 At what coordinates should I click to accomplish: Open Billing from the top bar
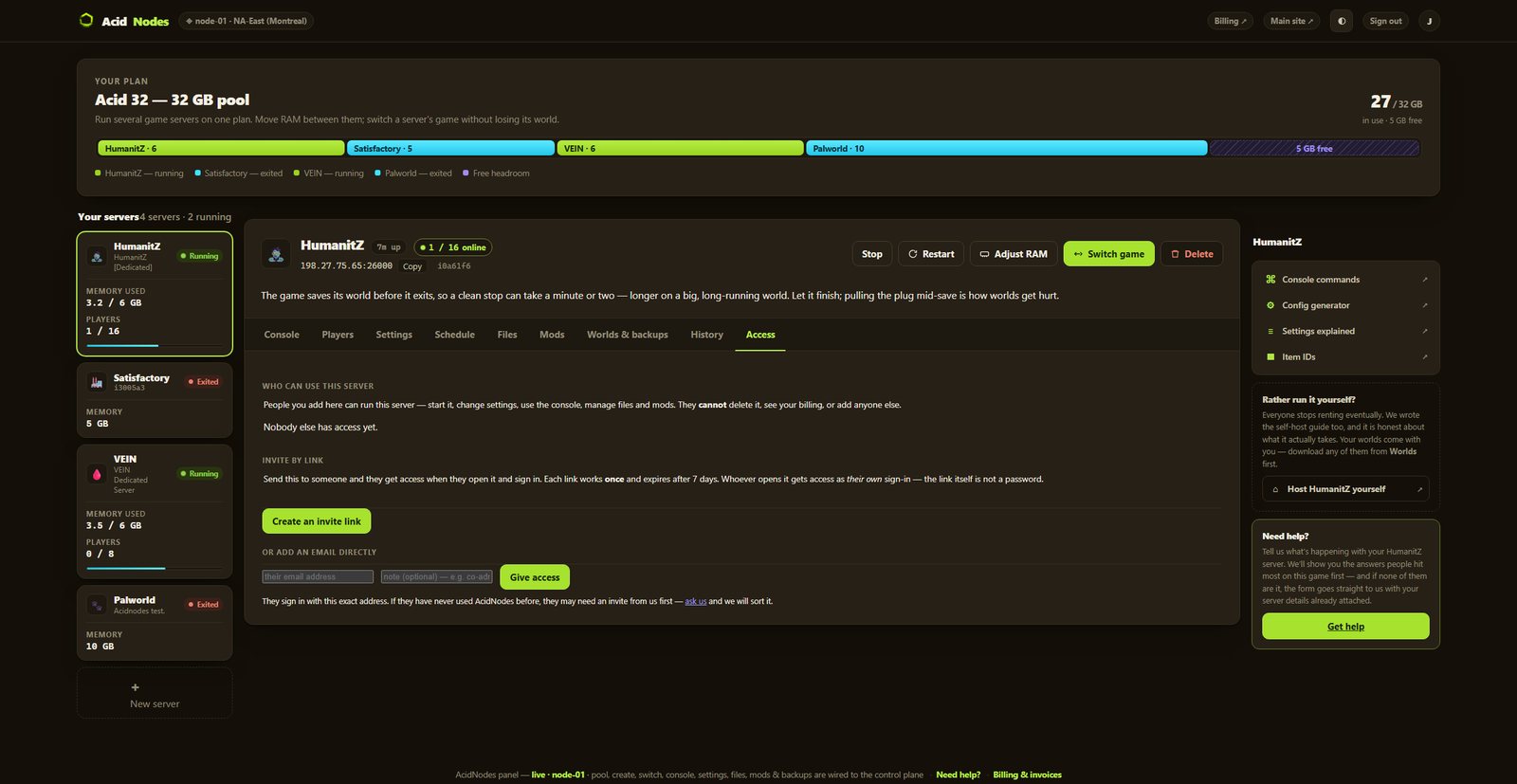click(1231, 21)
